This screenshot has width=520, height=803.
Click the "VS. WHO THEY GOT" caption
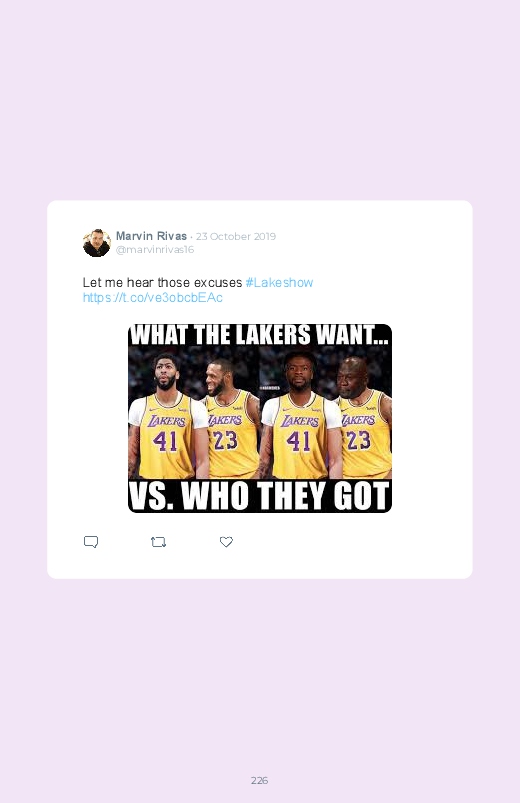(x=260, y=496)
